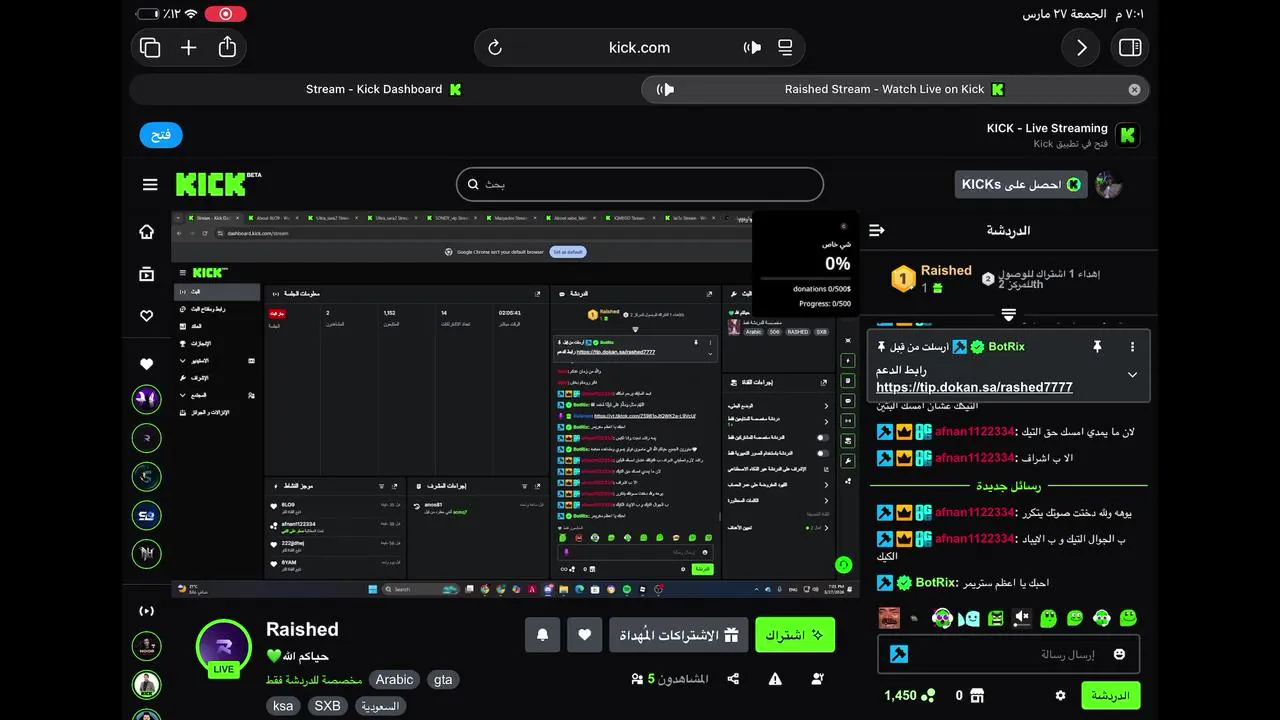The height and width of the screenshot is (720, 1280).
Task: Click the blue فتح open-app button
Action: [161, 135]
